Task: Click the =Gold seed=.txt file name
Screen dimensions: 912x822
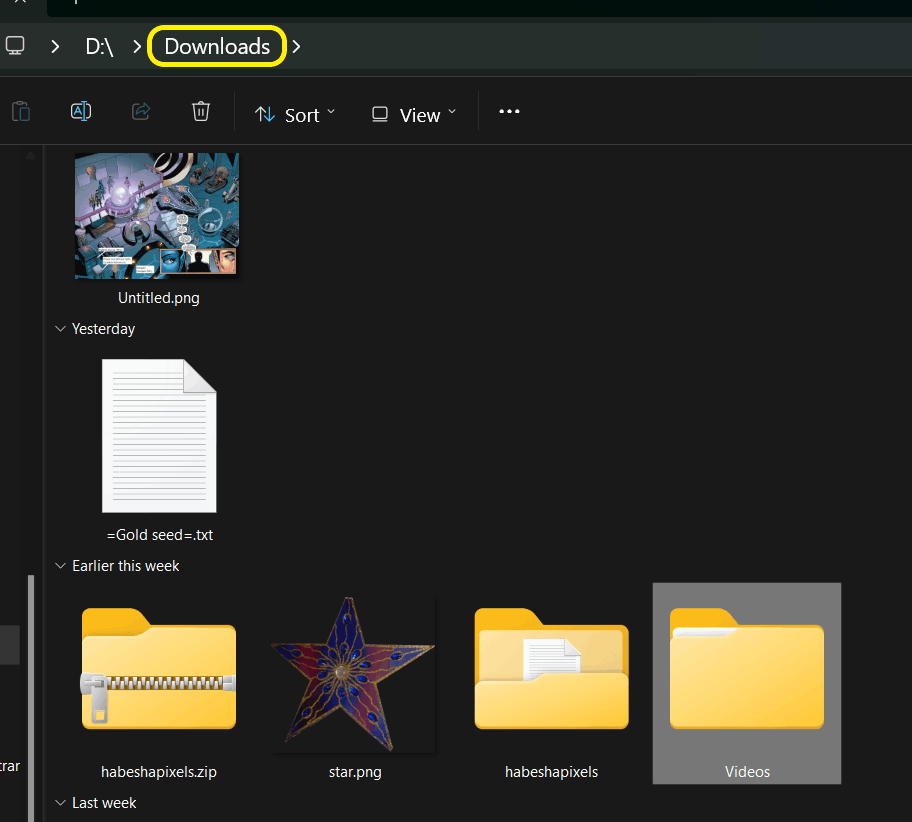Action: [160, 535]
